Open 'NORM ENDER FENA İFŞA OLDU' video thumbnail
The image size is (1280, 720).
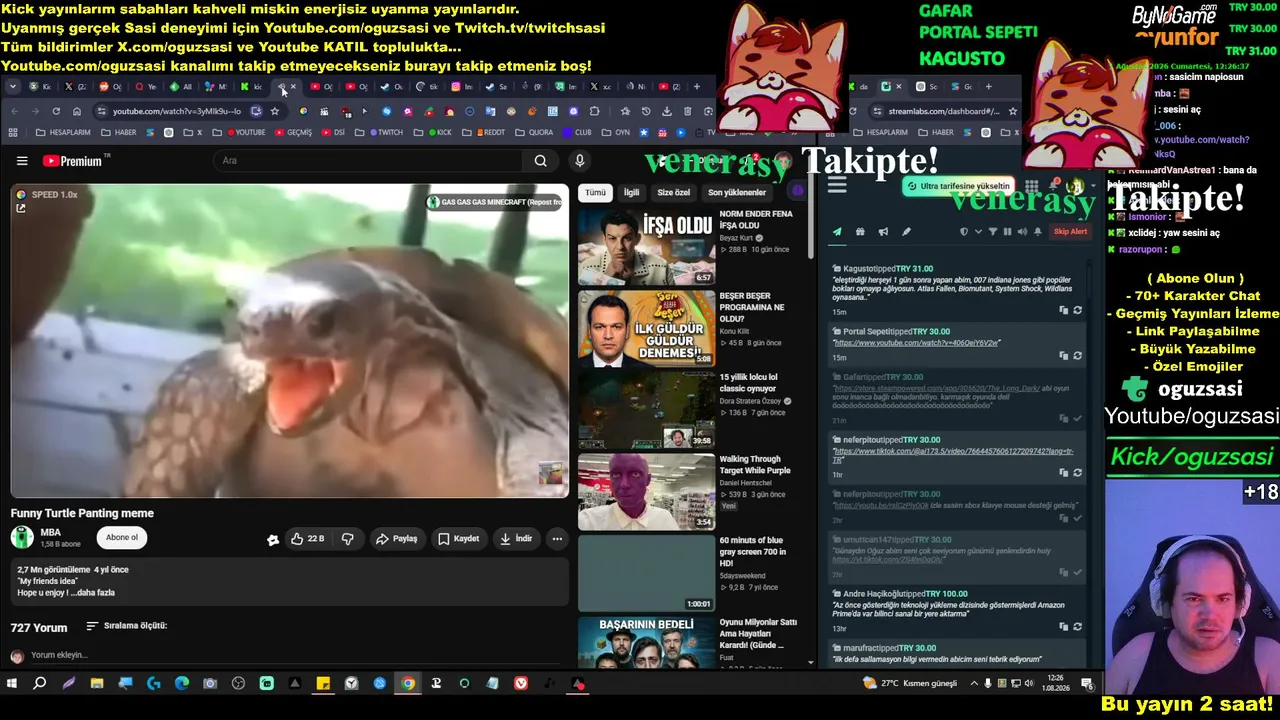point(646,247)
